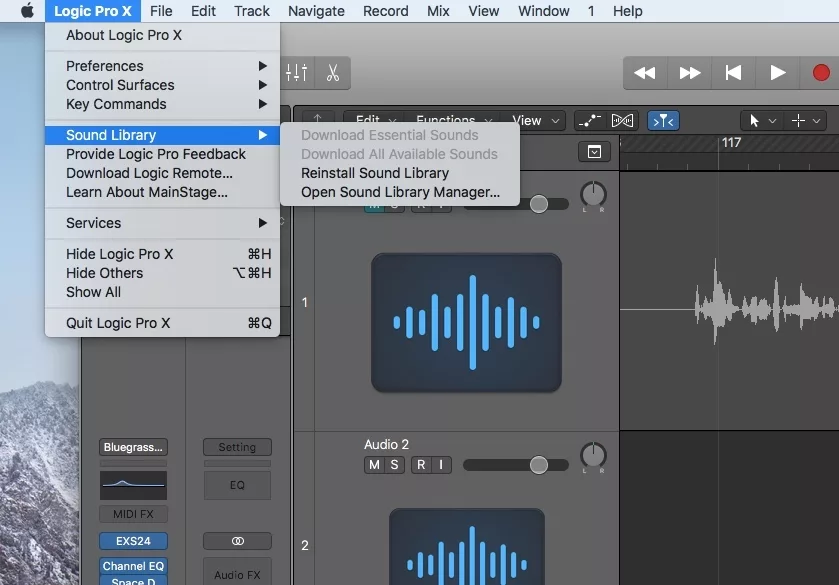839x585 pixels.
Task: Open the View dropdown in the editor
Action: [527, 120]
